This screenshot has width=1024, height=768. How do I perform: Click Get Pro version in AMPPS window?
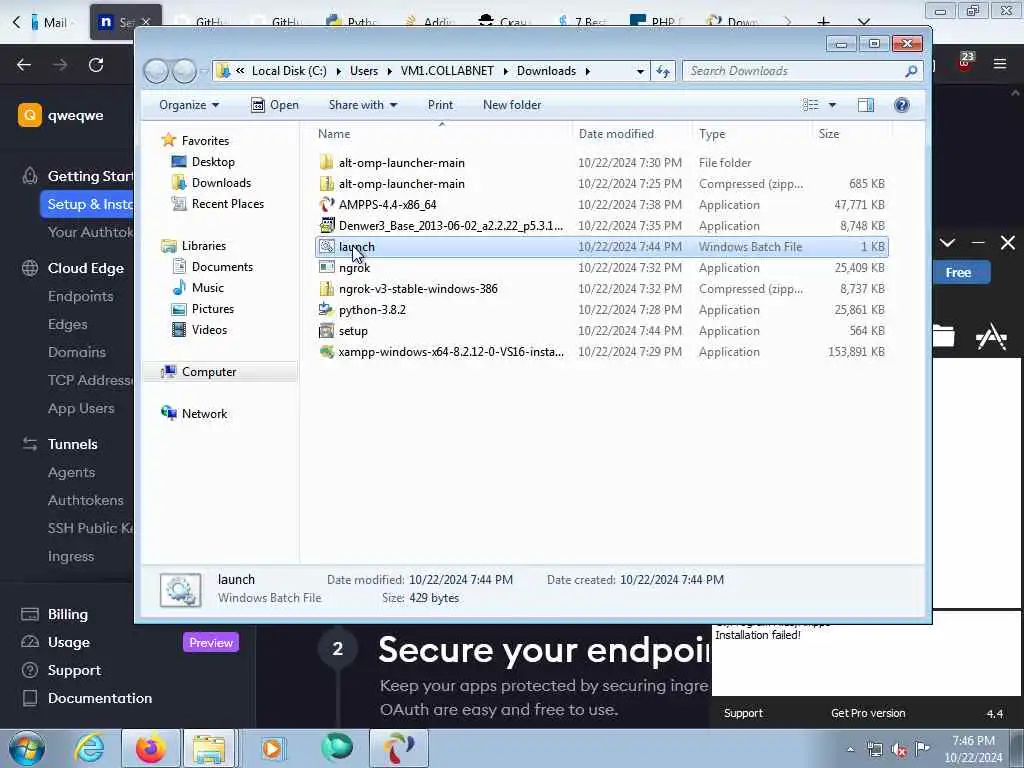(868, 713)
